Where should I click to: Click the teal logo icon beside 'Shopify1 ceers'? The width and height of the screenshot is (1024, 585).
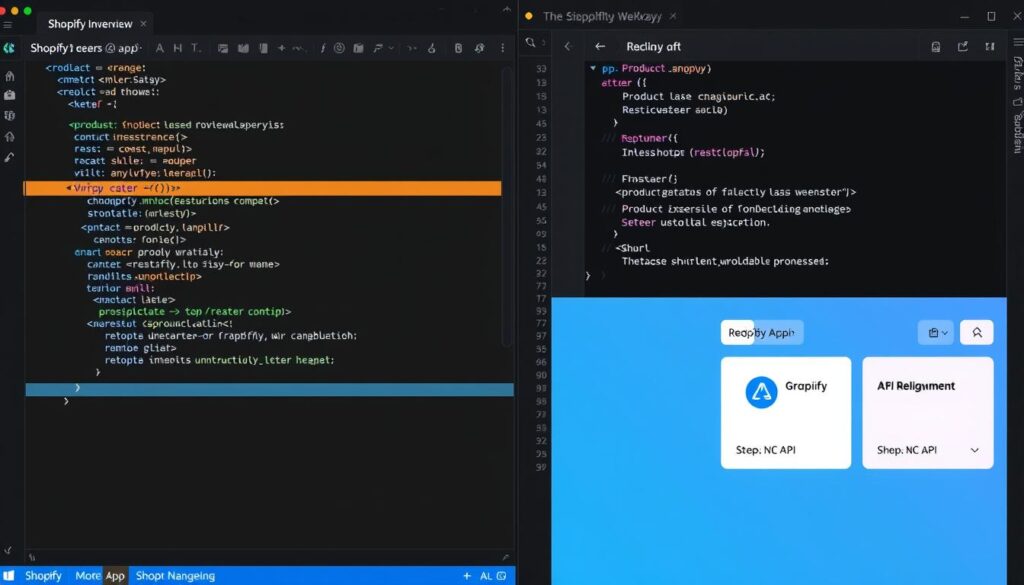pos(9,48)
